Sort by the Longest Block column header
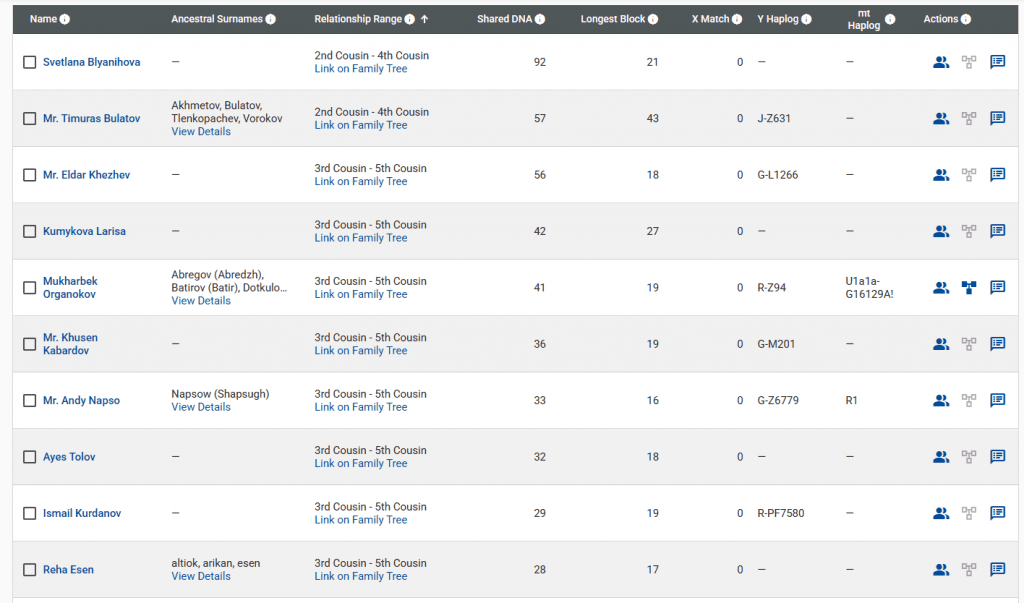 point(613,19)
